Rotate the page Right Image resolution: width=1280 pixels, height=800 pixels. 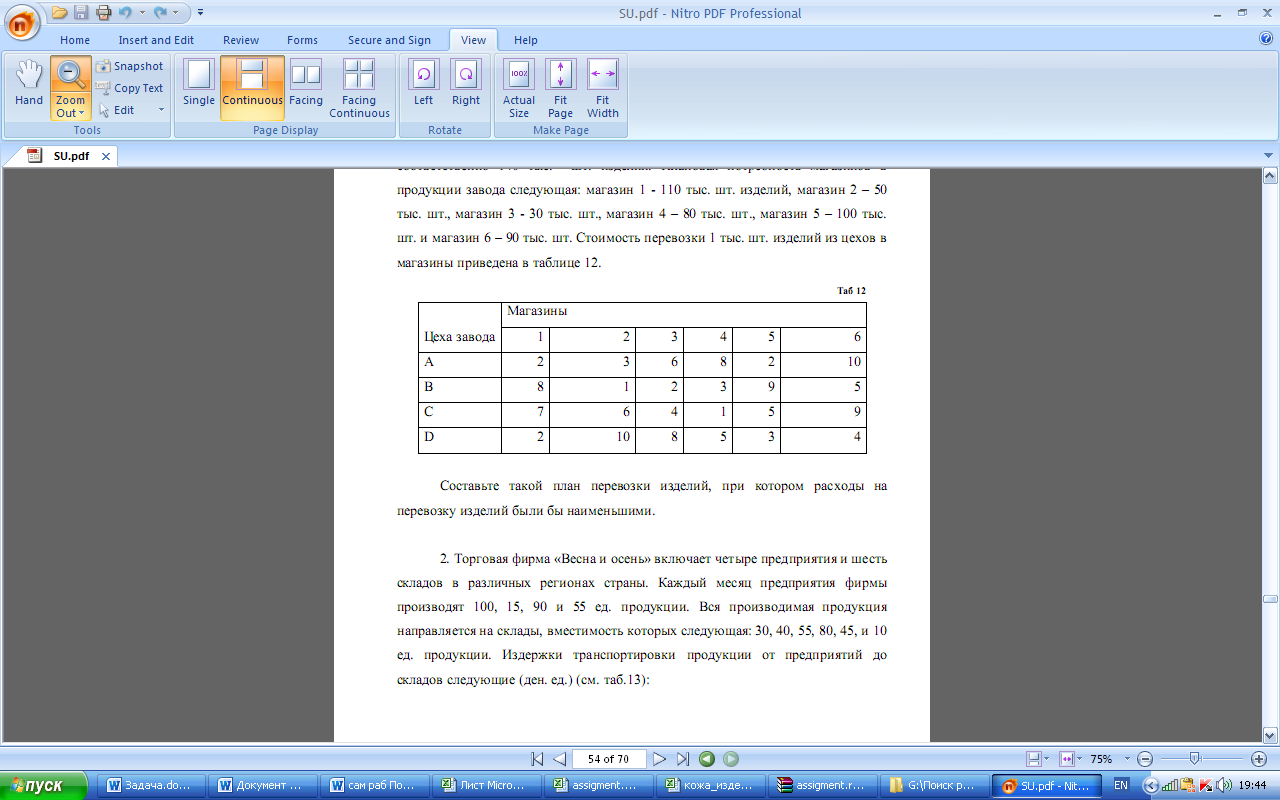point(466,83)
